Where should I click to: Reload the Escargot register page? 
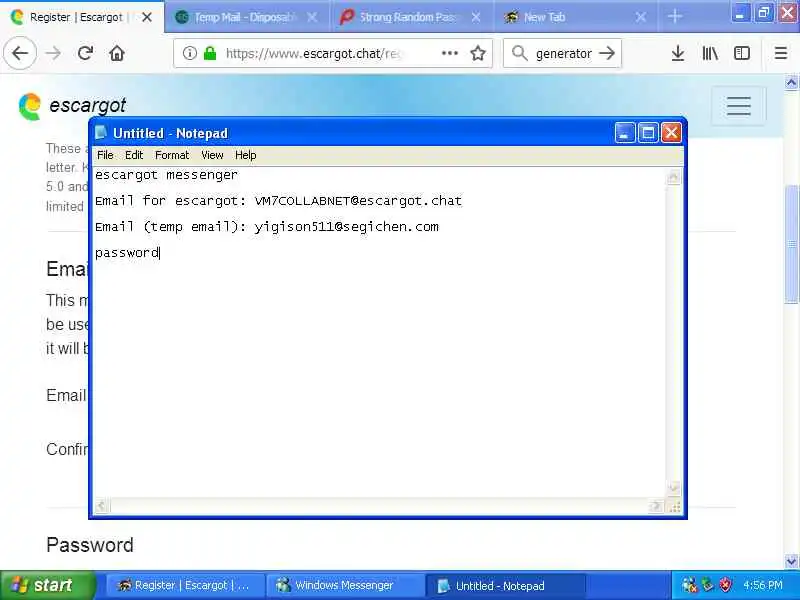click(x=85, y=53)
